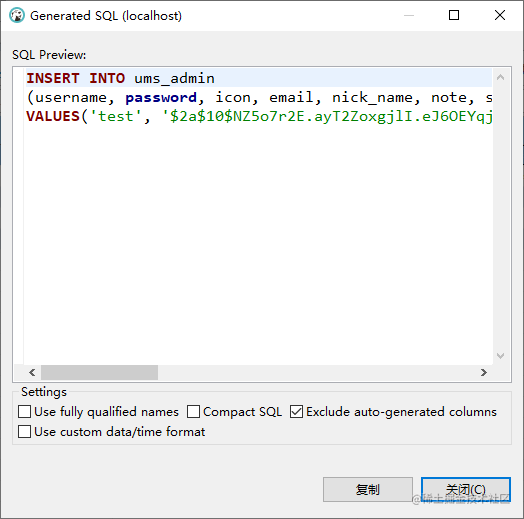Viewport: 524px width, 519px height.
Task: Click the 'icon' column in SQL preview
Action: click(x=233, y=98)
